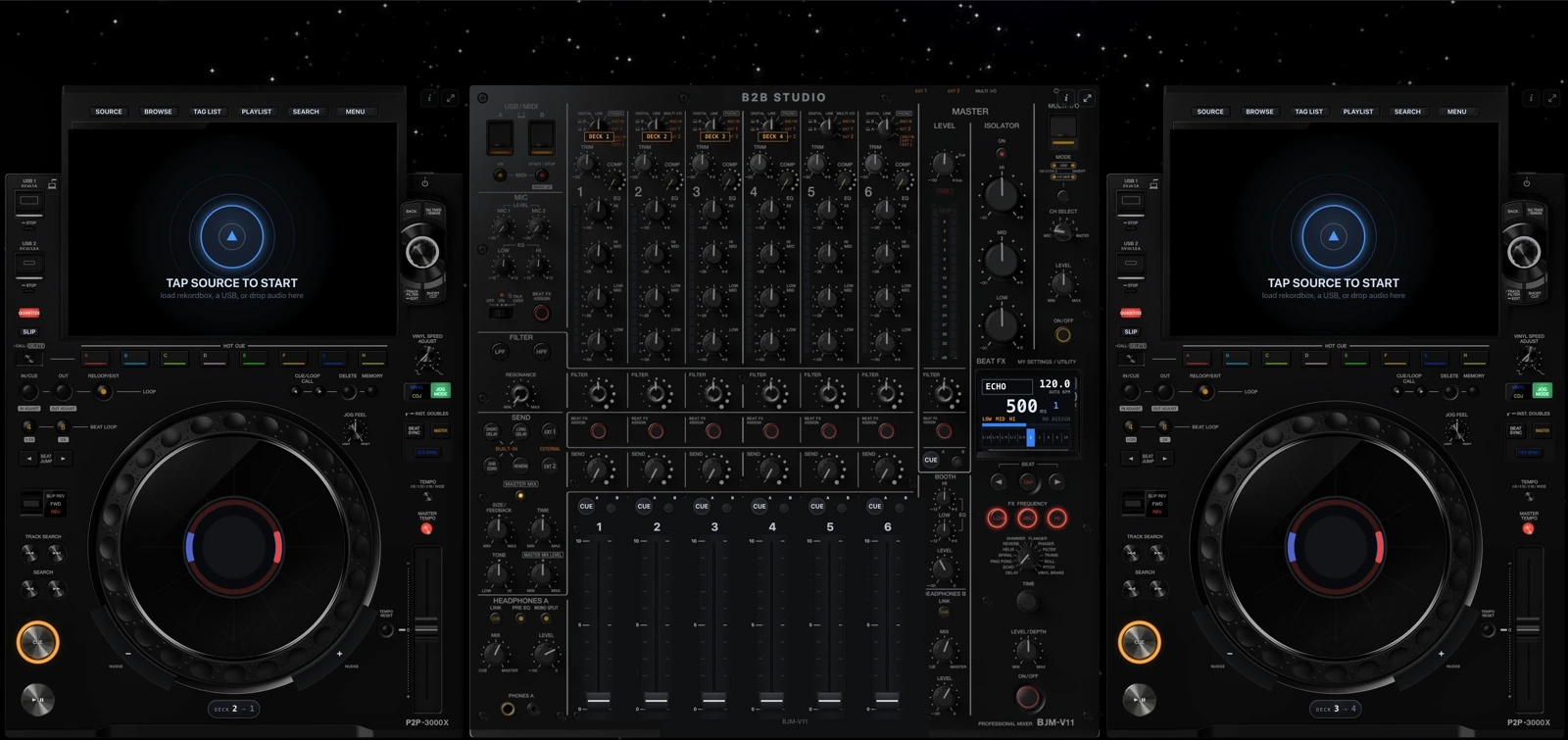The image size is (1568, 740).
Task: Click the IN/CUE loop button on left deck
Action: 29,392
